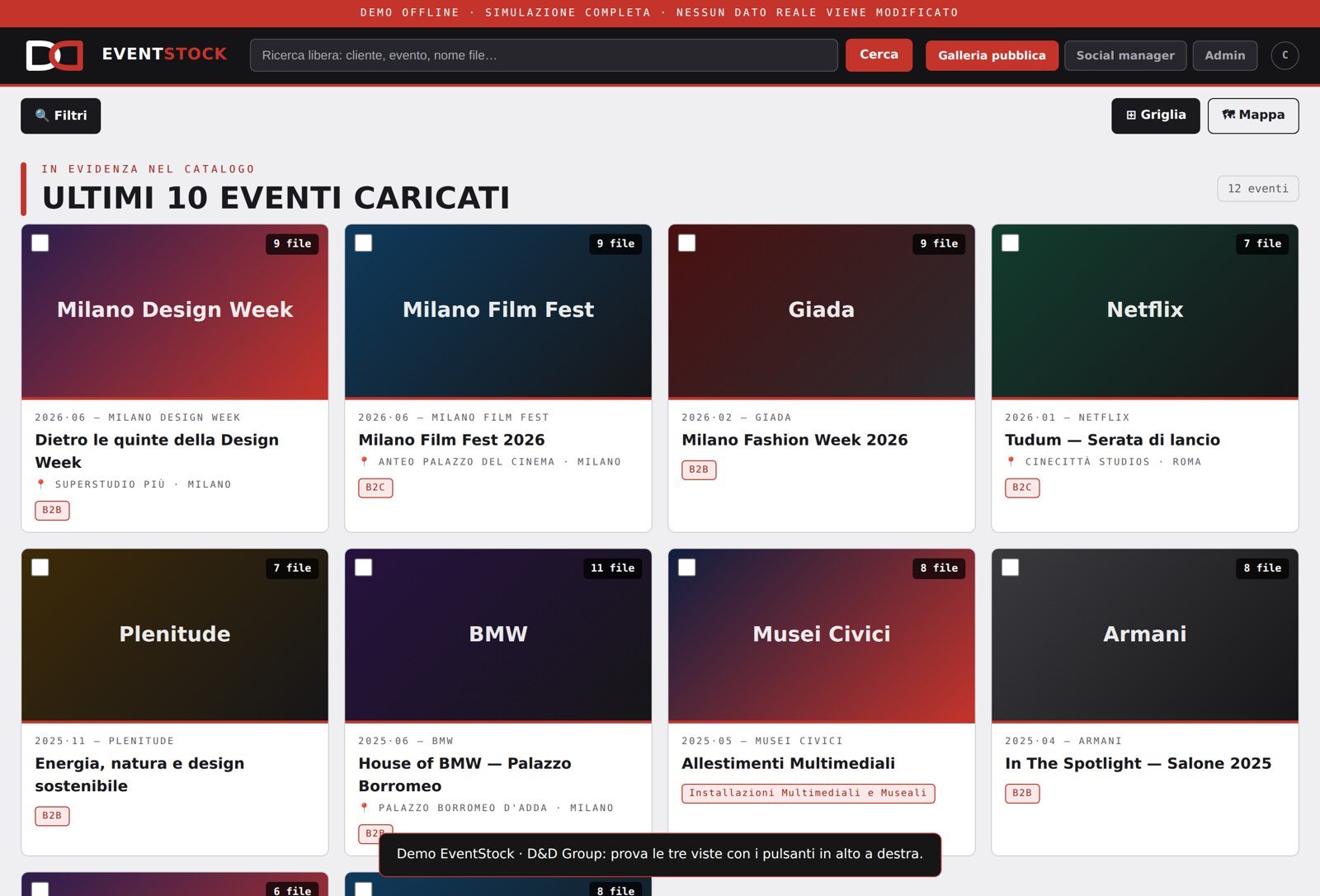
Task: Click the B2B tag on Giada card
Action: [x=699, y=469]
